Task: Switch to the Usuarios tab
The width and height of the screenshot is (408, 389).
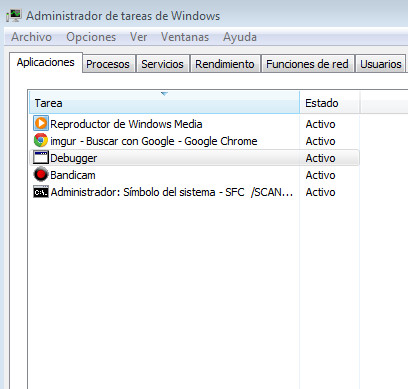Action: (381, 64)
